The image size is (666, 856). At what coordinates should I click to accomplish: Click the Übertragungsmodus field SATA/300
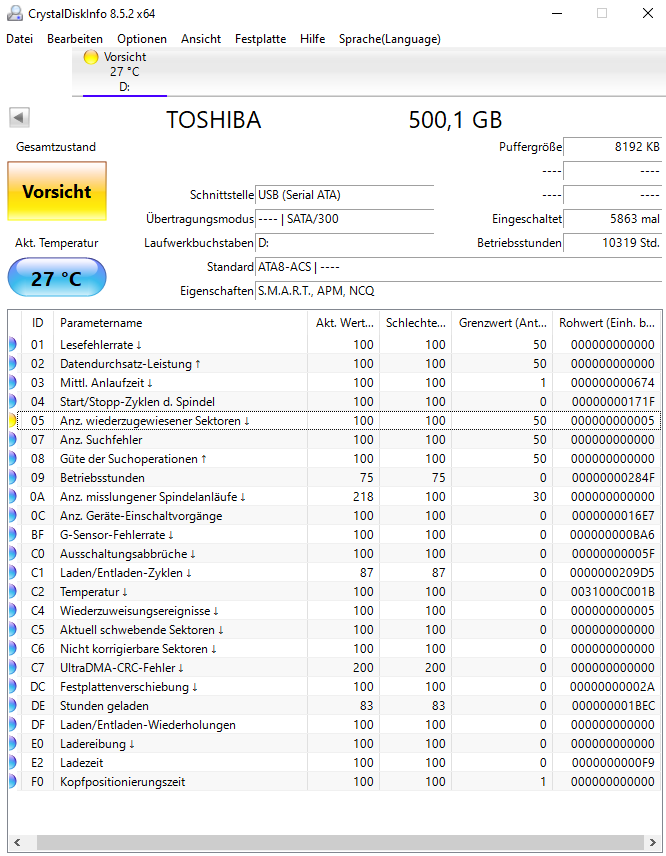pos(344,219)
